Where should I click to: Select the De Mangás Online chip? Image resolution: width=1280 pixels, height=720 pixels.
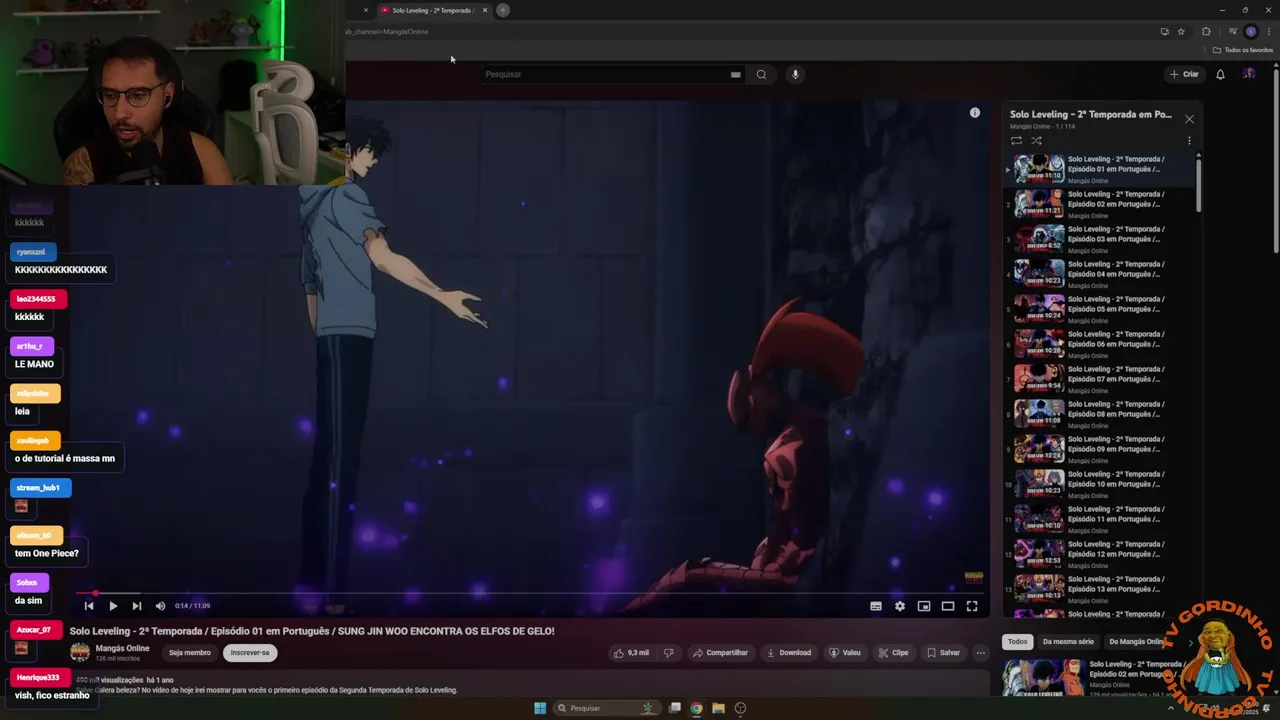tap(1137, 642)
